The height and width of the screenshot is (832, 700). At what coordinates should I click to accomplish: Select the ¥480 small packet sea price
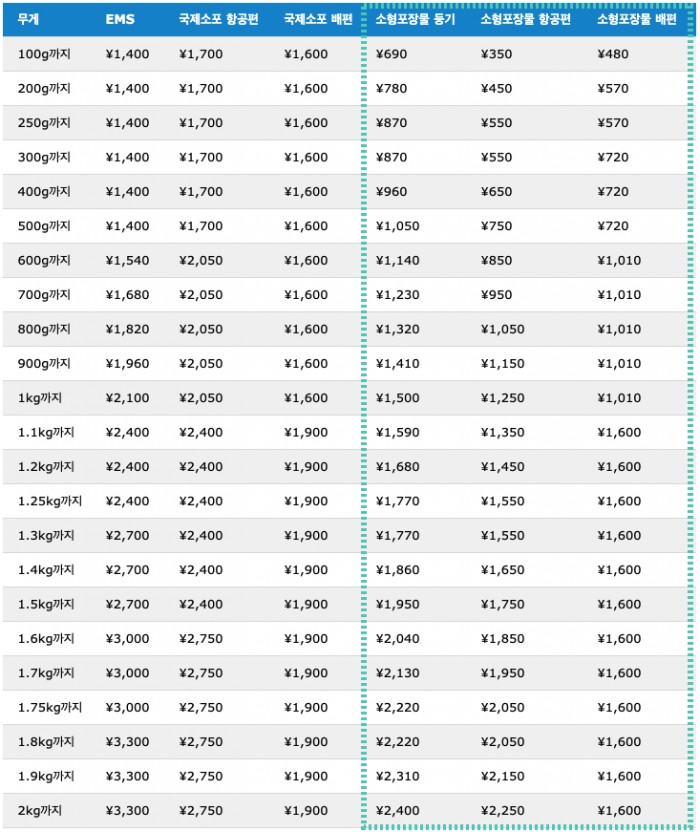coord(612,54)
